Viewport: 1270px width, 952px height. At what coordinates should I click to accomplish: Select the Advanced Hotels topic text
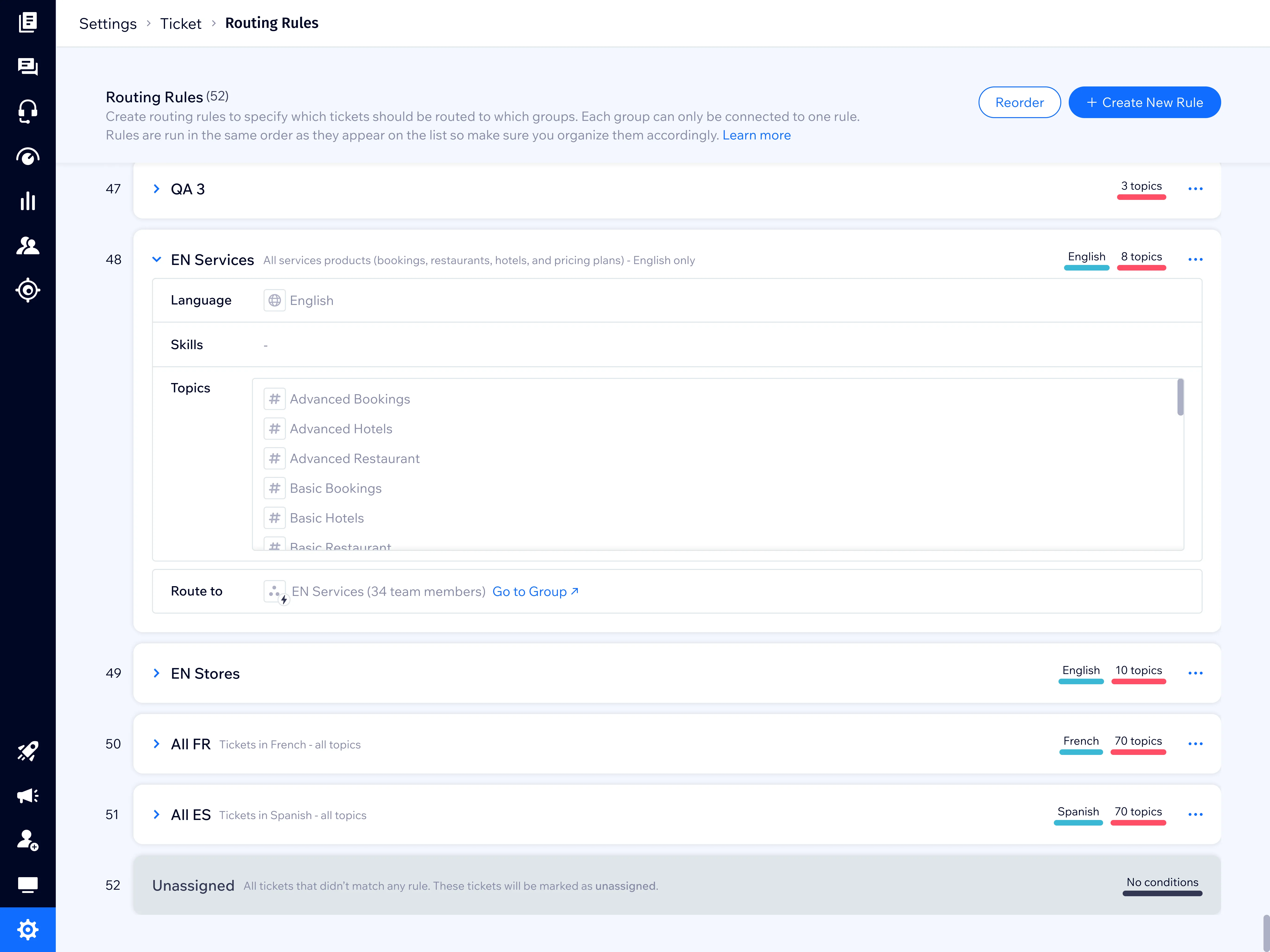coord(341,429)
